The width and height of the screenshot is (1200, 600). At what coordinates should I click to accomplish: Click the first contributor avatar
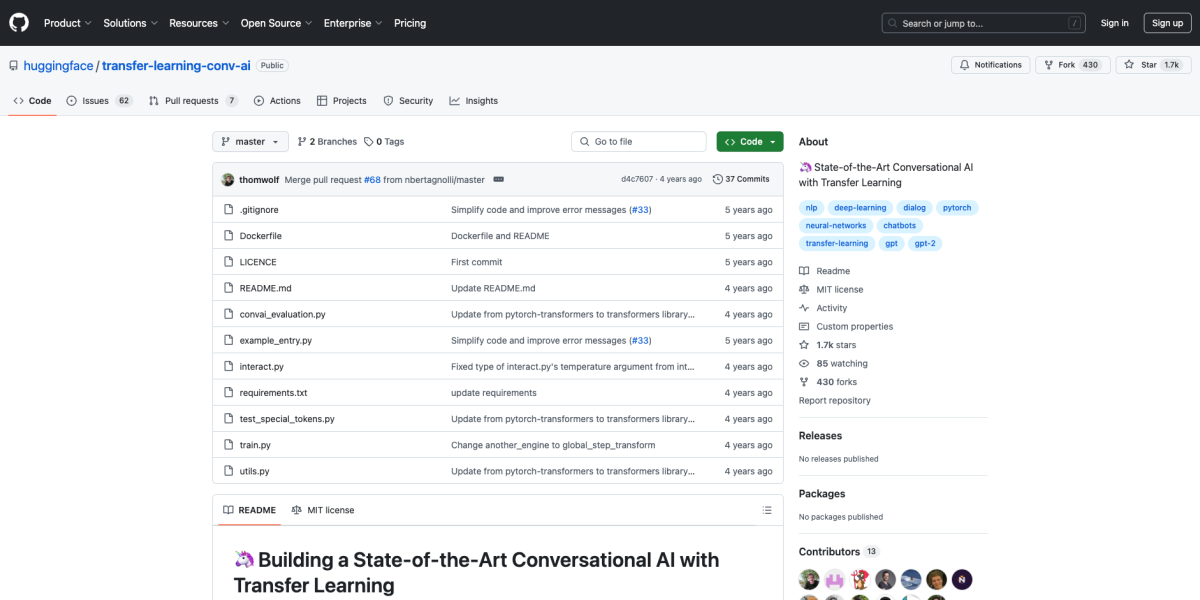point(809,579)
